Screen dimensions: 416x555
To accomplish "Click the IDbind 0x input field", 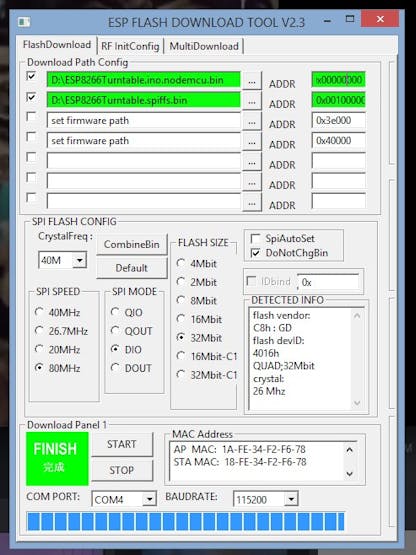I will coord(328,282).
